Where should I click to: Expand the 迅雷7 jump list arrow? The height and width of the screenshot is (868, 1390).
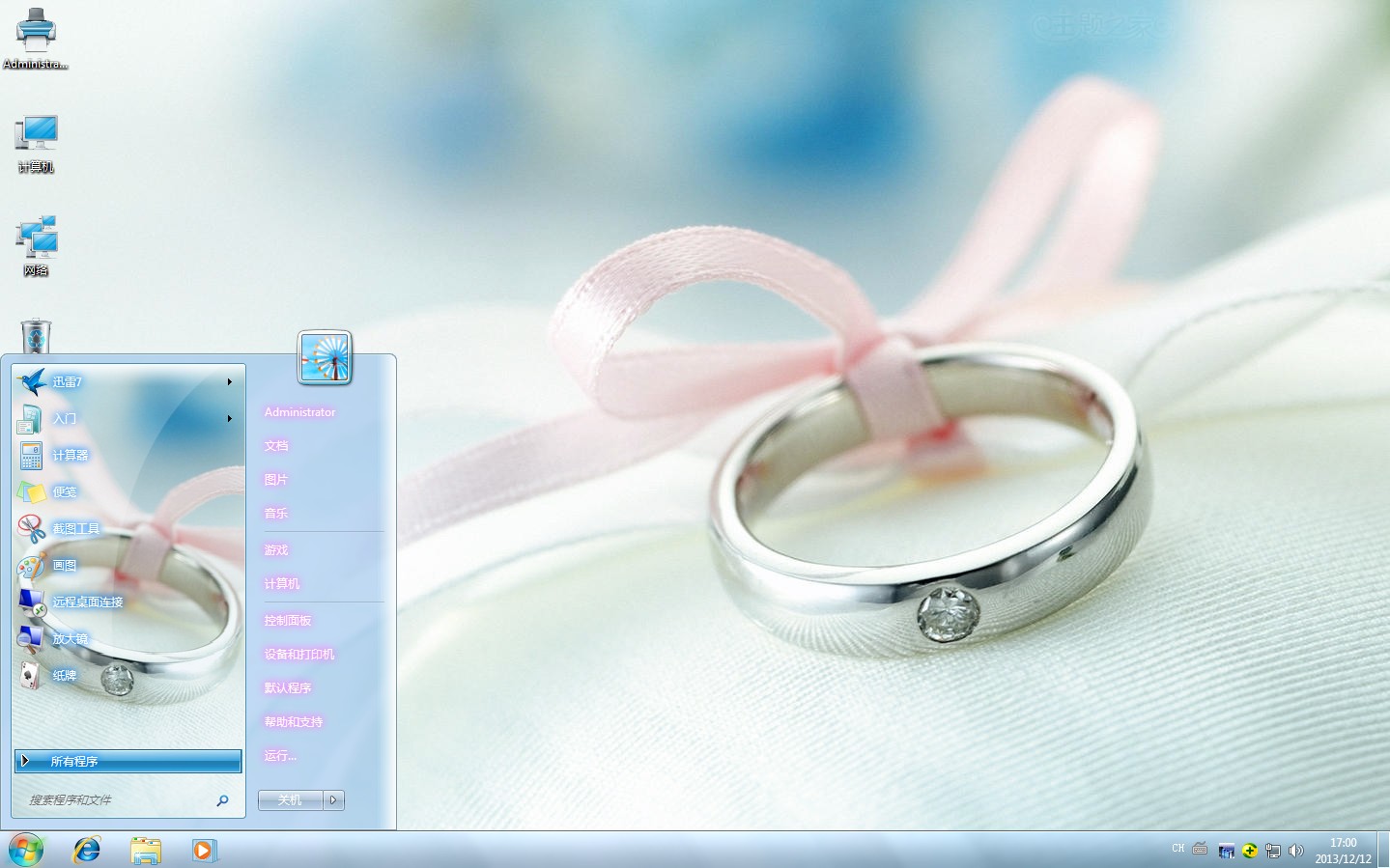pyautogui.click(x=230, y=382)
